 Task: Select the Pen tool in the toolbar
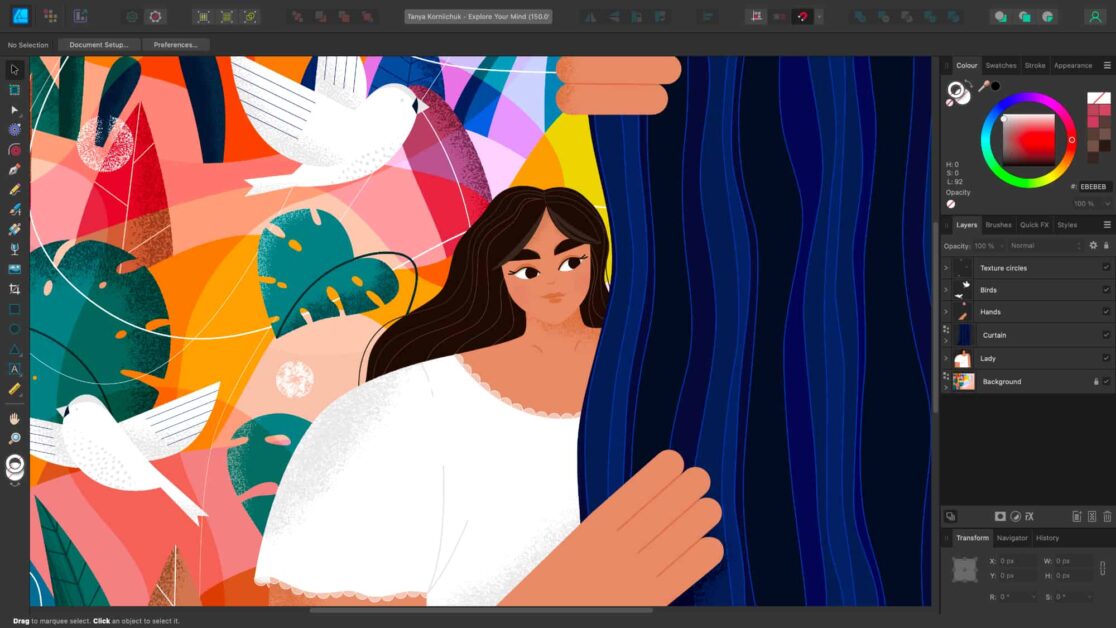[x=14, y=170]
